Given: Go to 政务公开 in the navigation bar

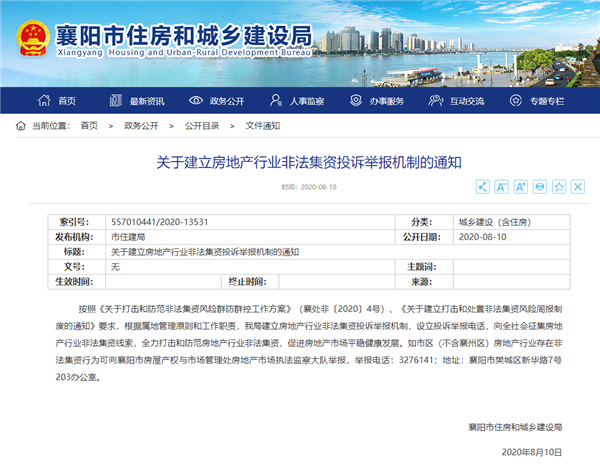Looking at the screenshot, I should pos(219,101).
